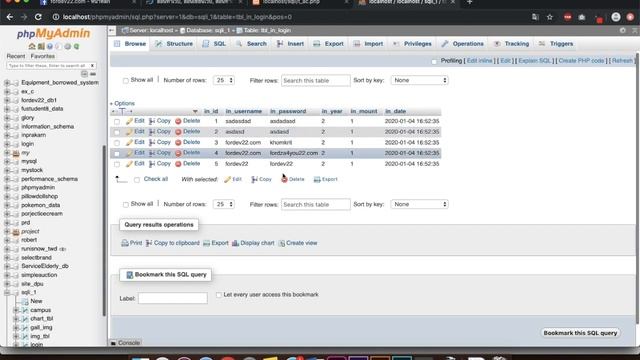Open the Search tab

[x=251, y=44]
